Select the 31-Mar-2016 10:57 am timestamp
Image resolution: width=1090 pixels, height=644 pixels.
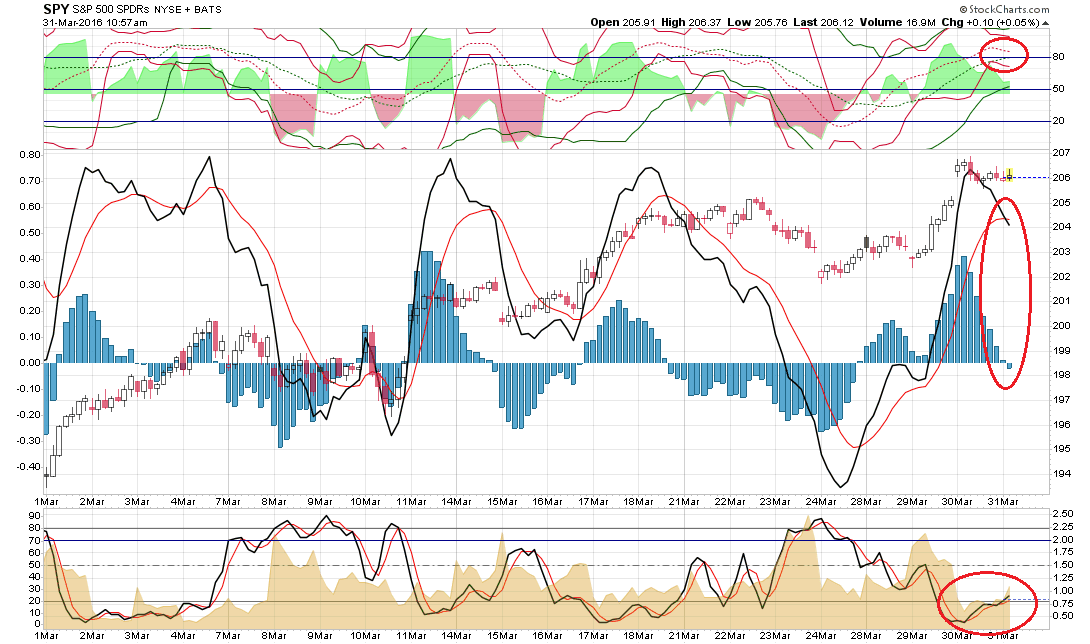point(95,22)
